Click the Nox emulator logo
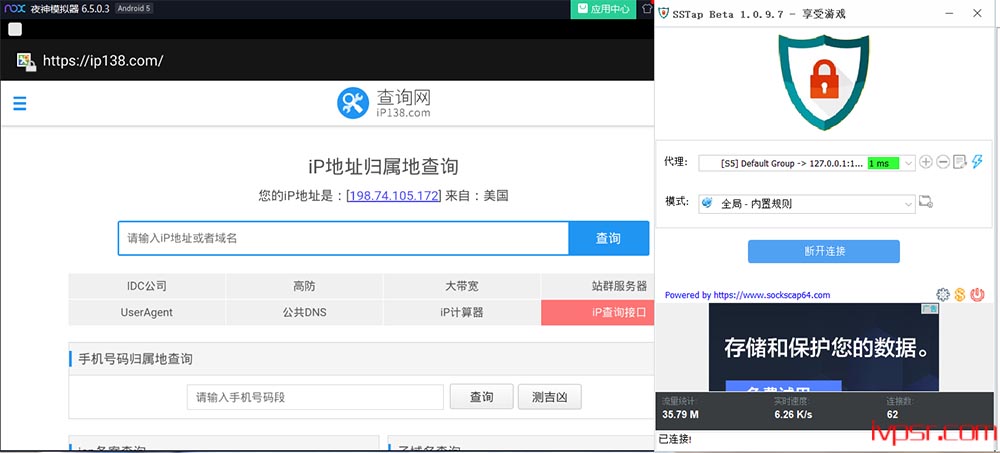Image resolution: width=1000 pixels, height=453 pixels. pyautogui.click(x=15, y=9)
